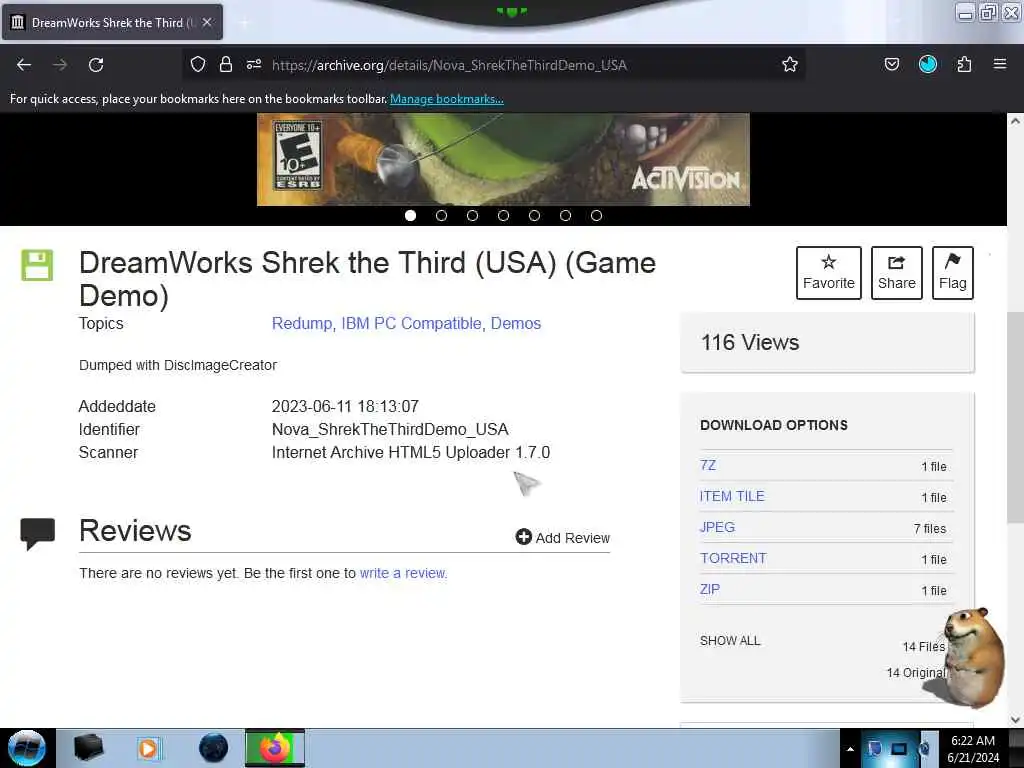
Task: Show hidden system tray icons
Action: (x=850, y=749)
